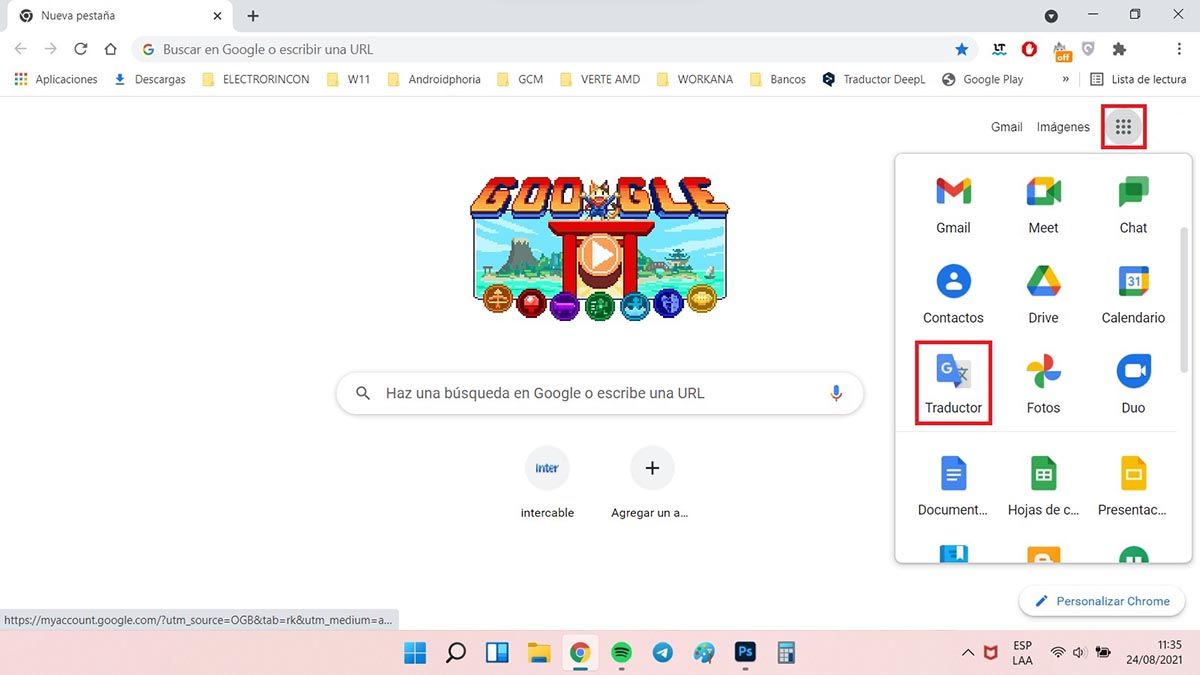The height and width of the screenshot is (675, 1200).
Task: Open Duo from the apps panel
Action: point(1133,386)
